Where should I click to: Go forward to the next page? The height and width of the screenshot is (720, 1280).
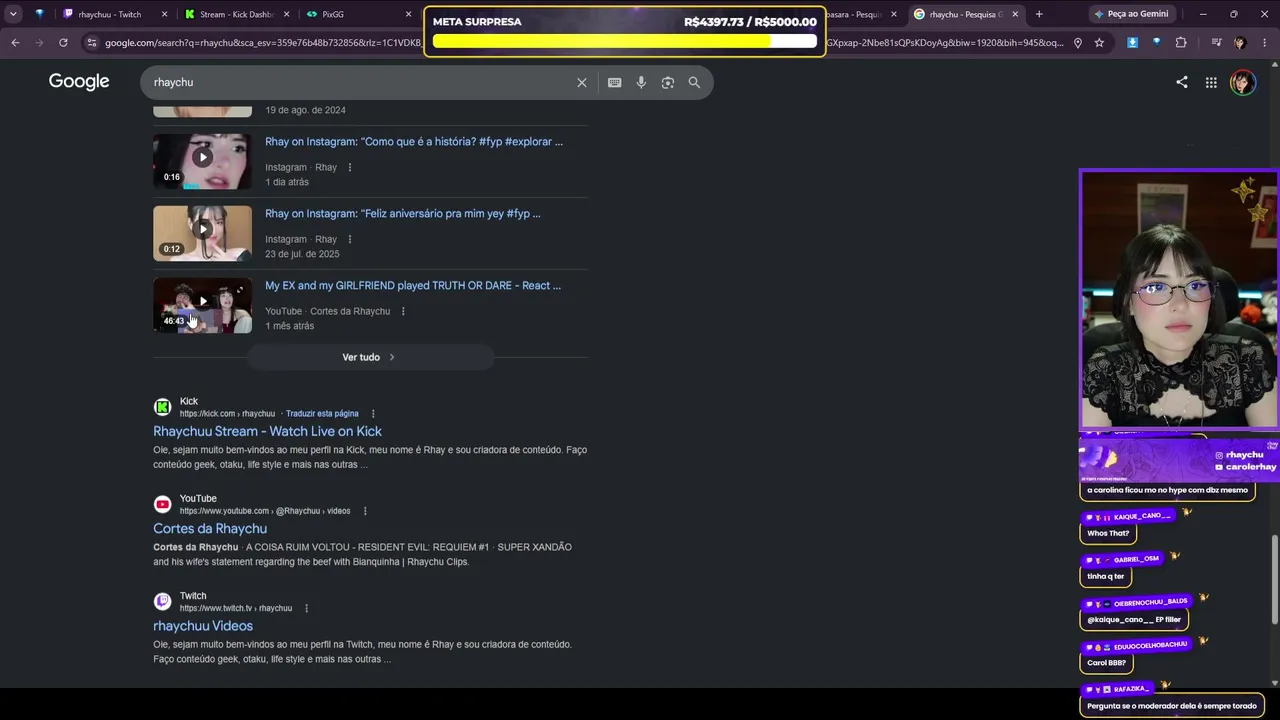tap(39, 43)
